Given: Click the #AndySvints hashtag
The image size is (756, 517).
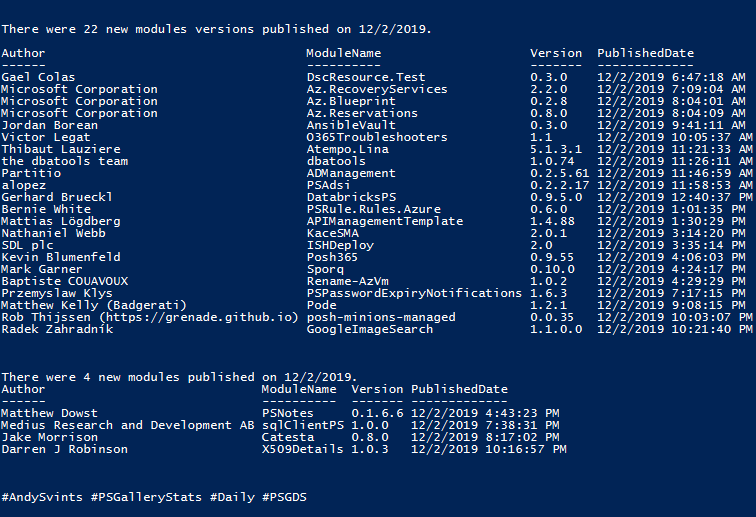Looking at the screenshot, I should (42, 497).
